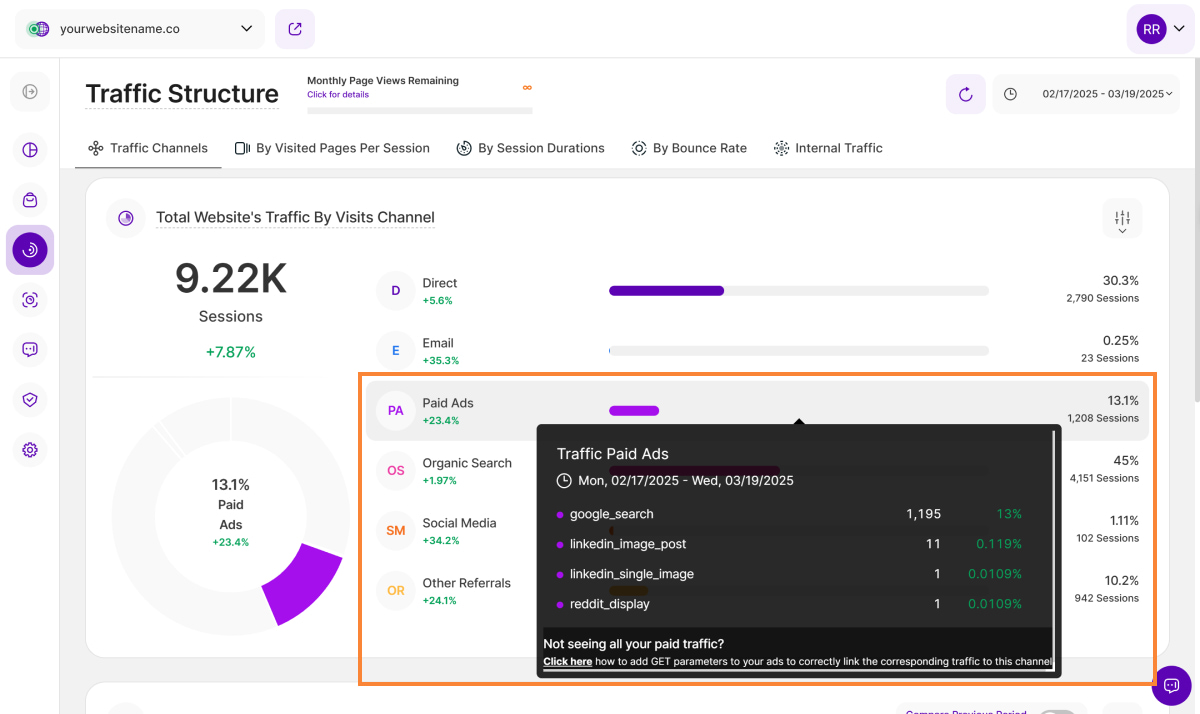
Task: Expand the collapsed sidebar arrow icon
Action: coord(30,92)
